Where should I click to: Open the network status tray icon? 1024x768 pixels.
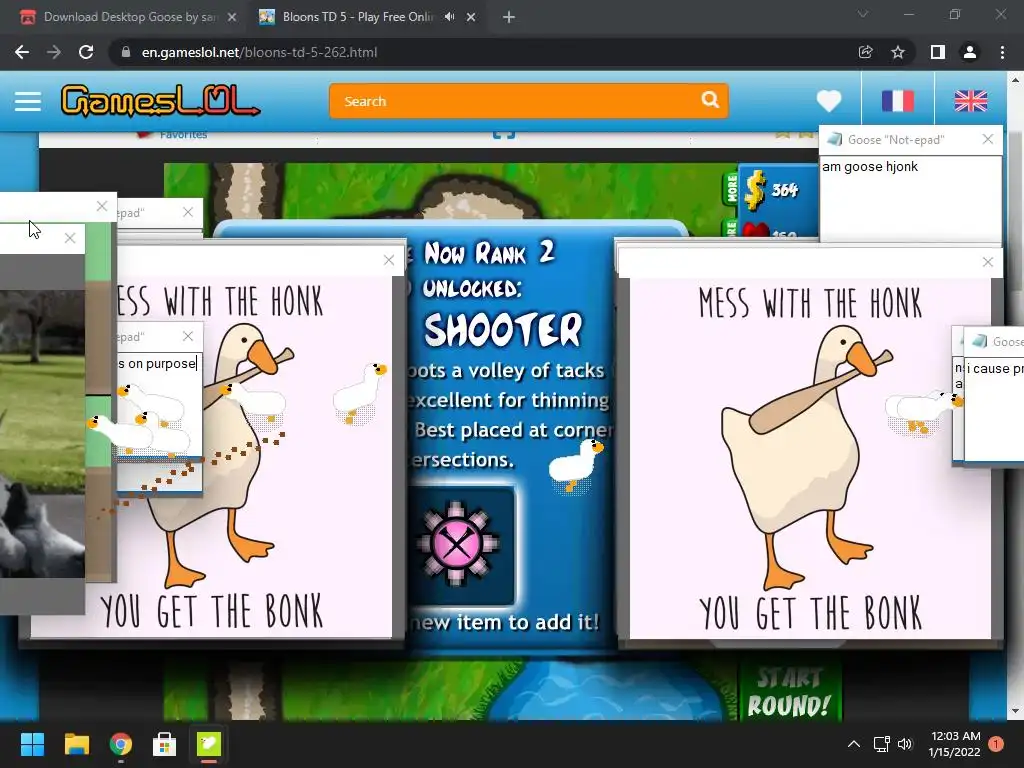coord(882,744)
